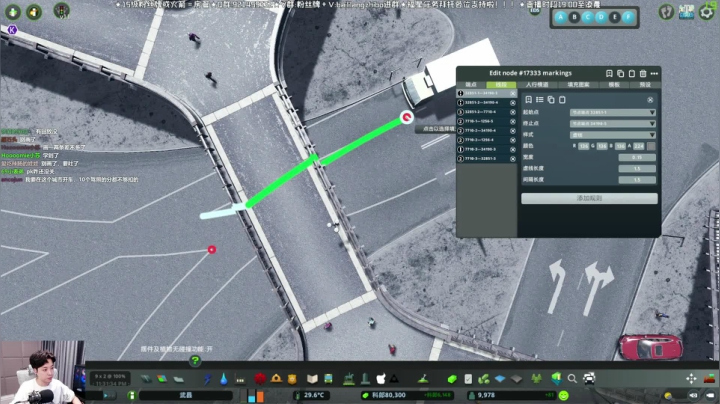Open additional options ellipsis in panel header
The image size is (720, 404).
click(x=654, y=73)
